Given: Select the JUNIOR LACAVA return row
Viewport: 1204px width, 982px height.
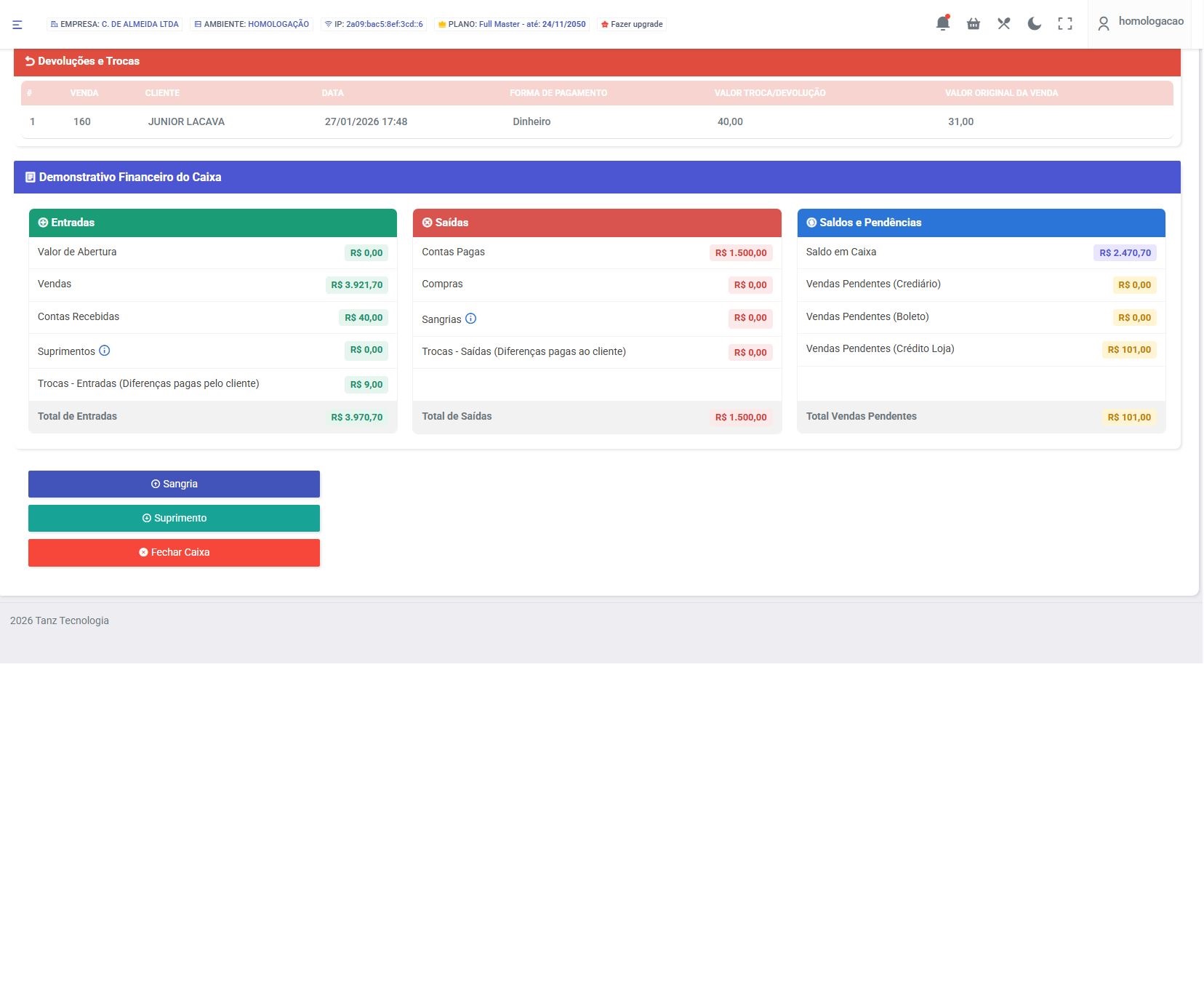Looking at the screenshot, I should click(186, 121).
